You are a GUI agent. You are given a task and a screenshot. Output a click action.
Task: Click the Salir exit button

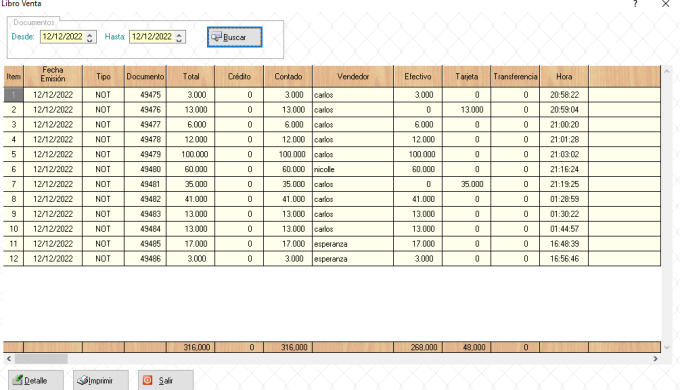pyautogui.click(x=166, y=380)
